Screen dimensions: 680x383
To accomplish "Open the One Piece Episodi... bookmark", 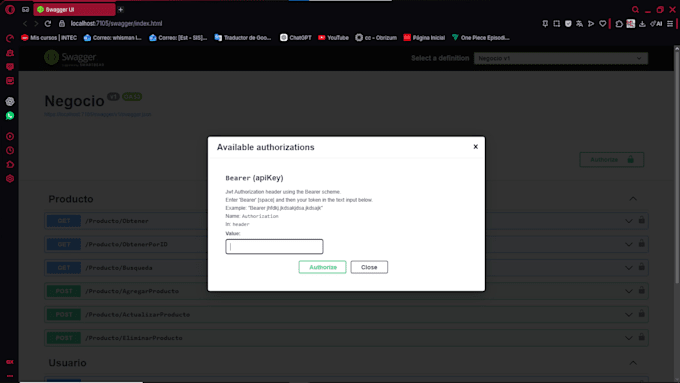I will point(481,38).
